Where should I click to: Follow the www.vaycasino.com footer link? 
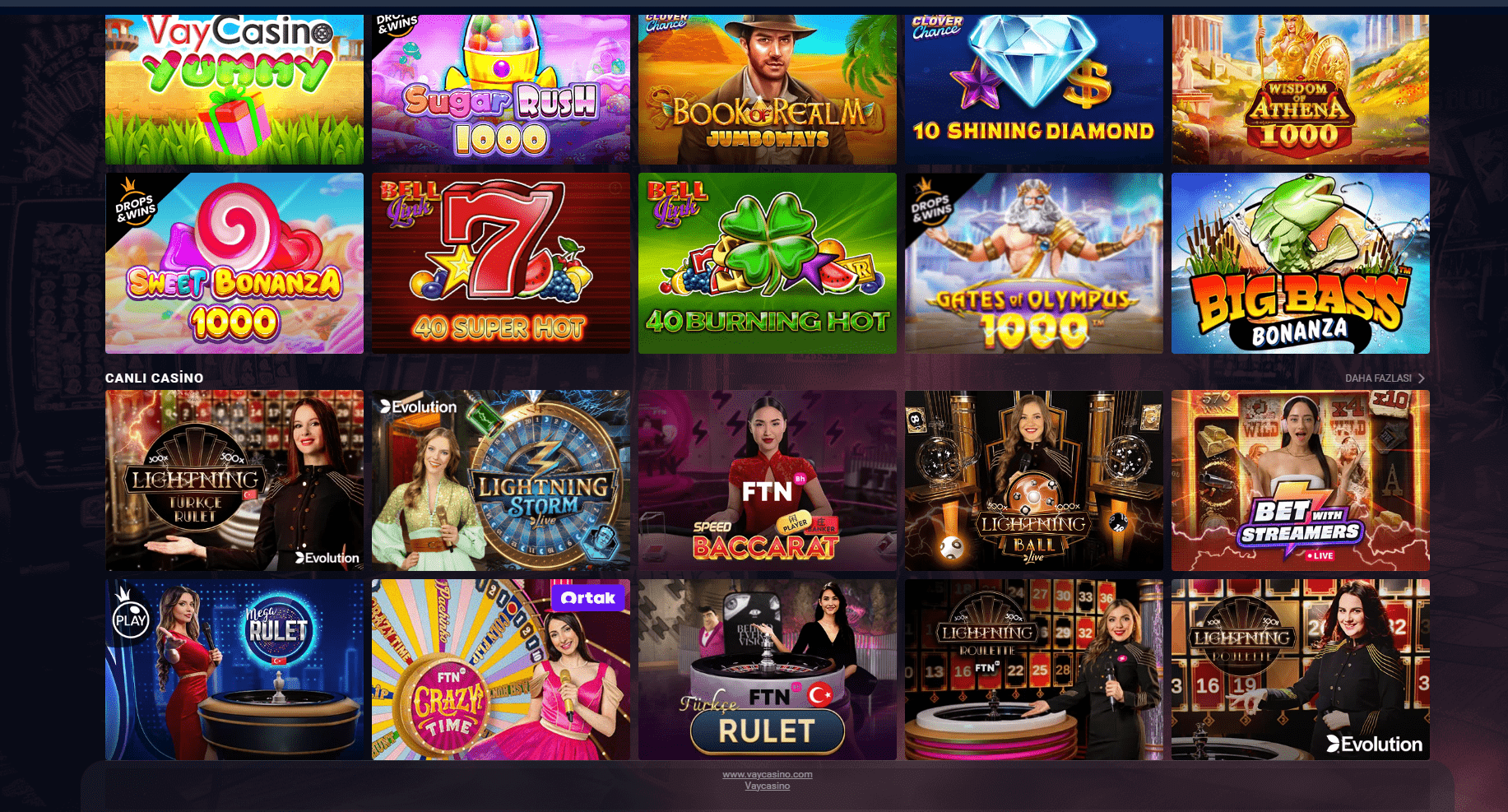tap(767, 774)
